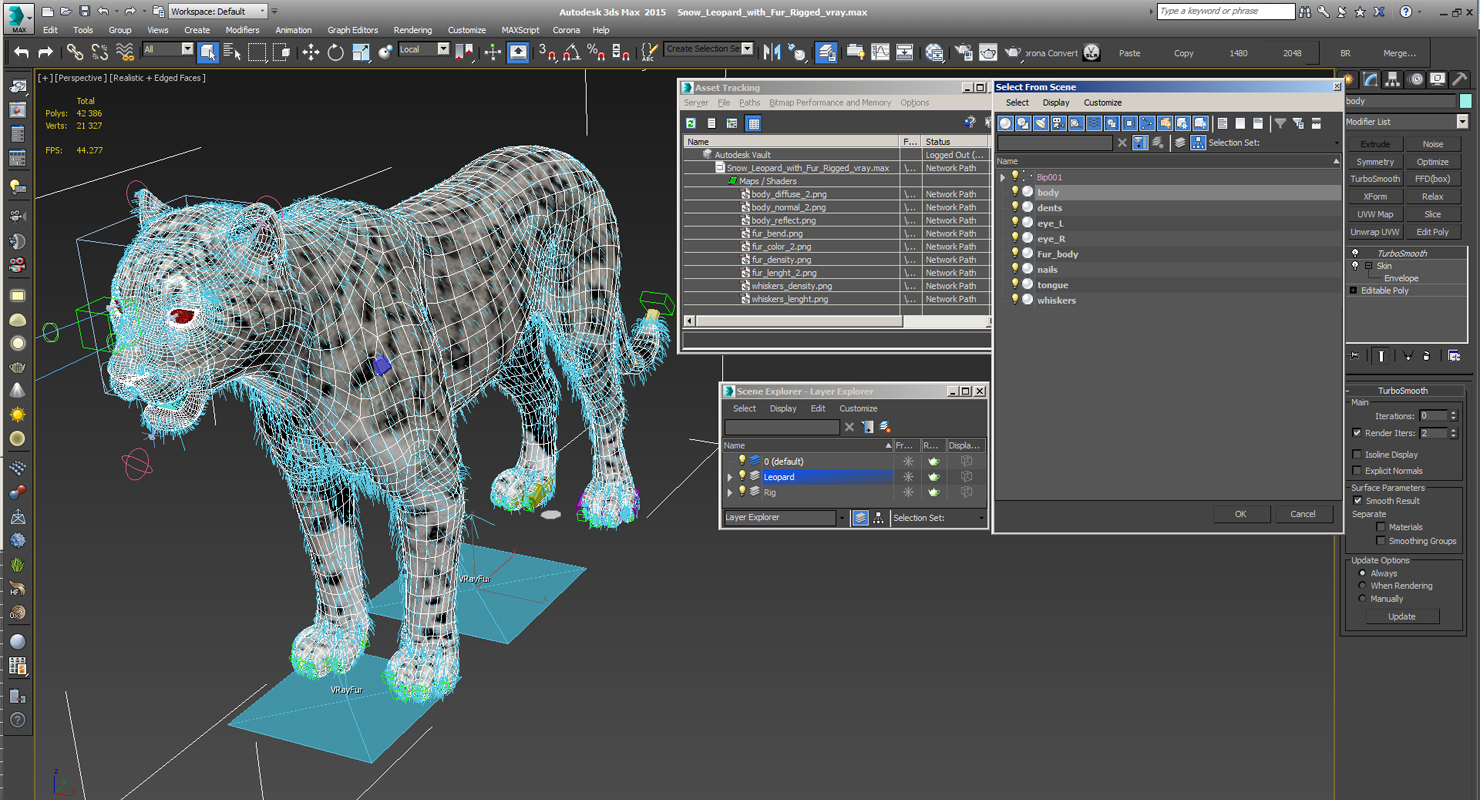Click the Unwrap UVW modifier button
This screenshot has width=1480, height=800.
[1375, 232]
